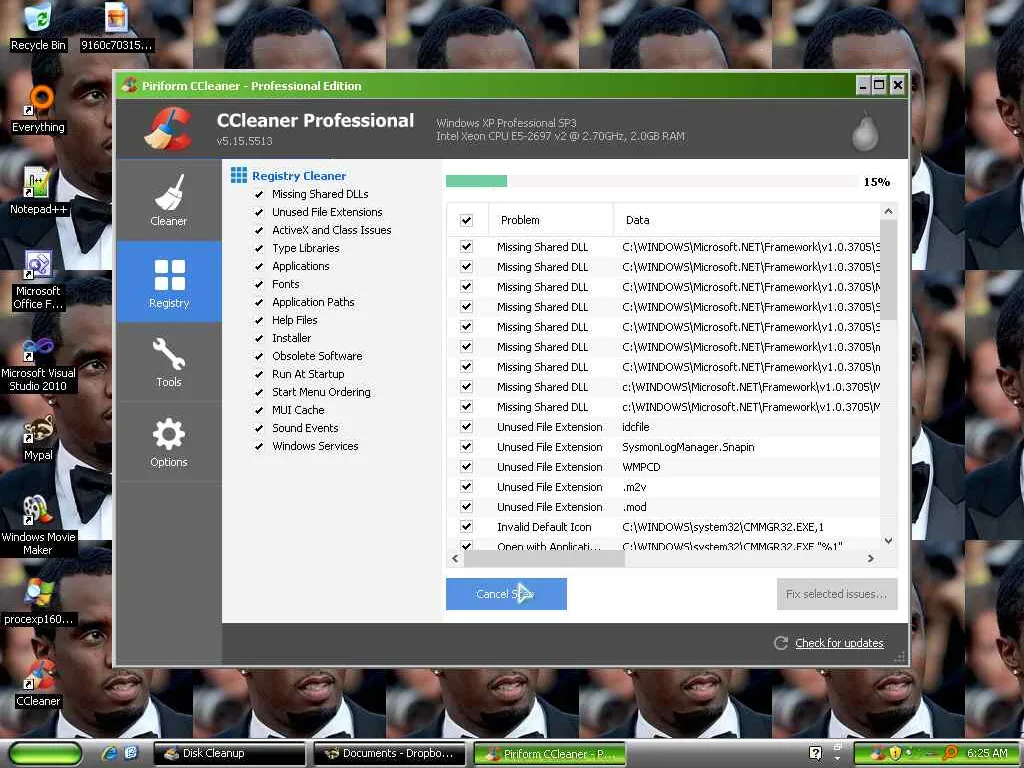The height and width of the screenshot is (768, 1024).
Task: Click Fix selected issues button
Action: pos(837,594)
